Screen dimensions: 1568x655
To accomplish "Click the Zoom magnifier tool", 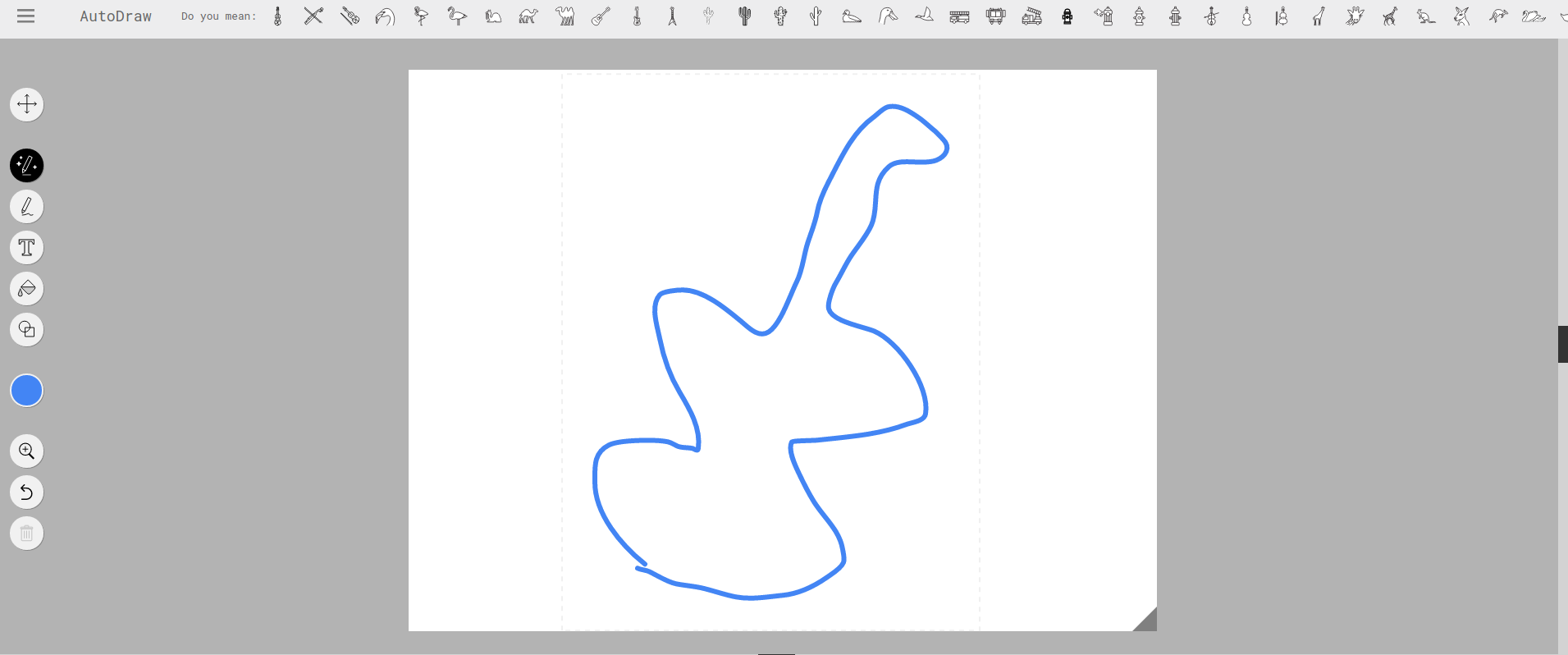I will (26, 451).
